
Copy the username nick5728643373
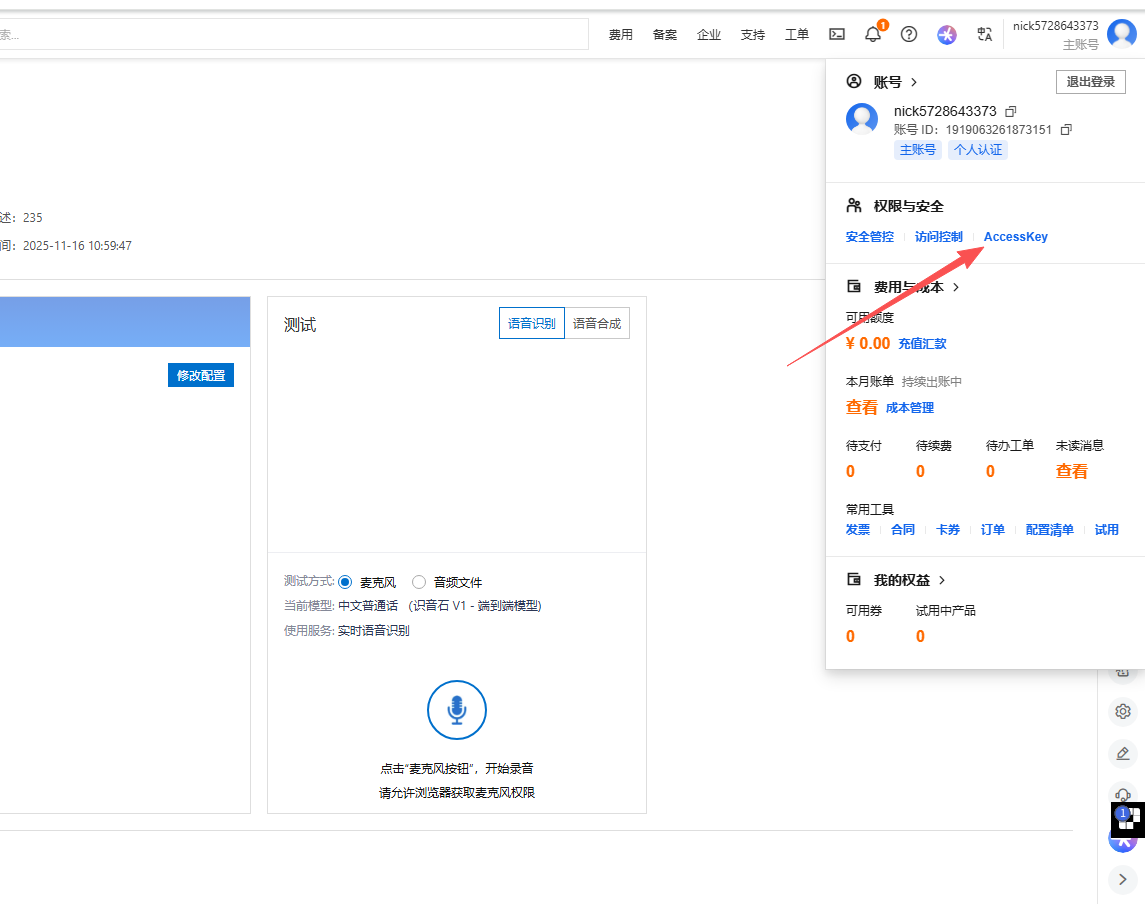tap(1011, 111)
